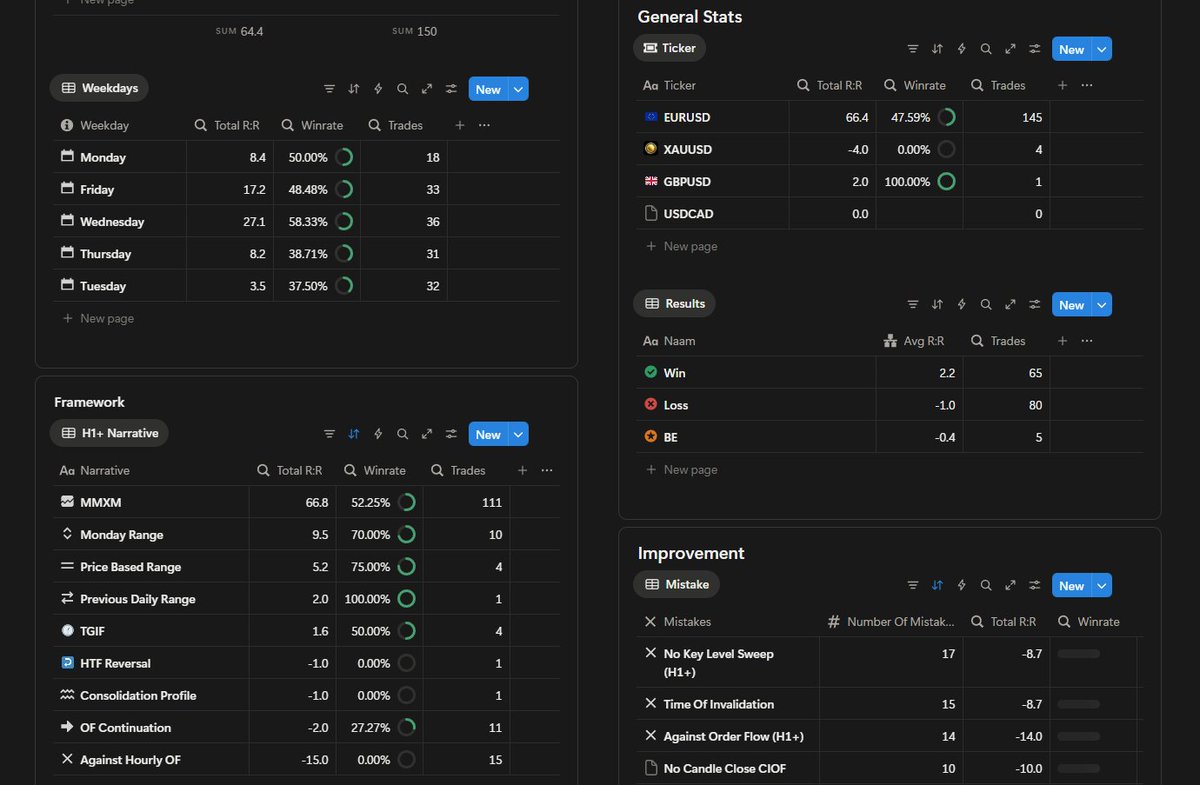Click New button in Weekdays view
Screen dimensions: 1200x785
click(488, 89)
